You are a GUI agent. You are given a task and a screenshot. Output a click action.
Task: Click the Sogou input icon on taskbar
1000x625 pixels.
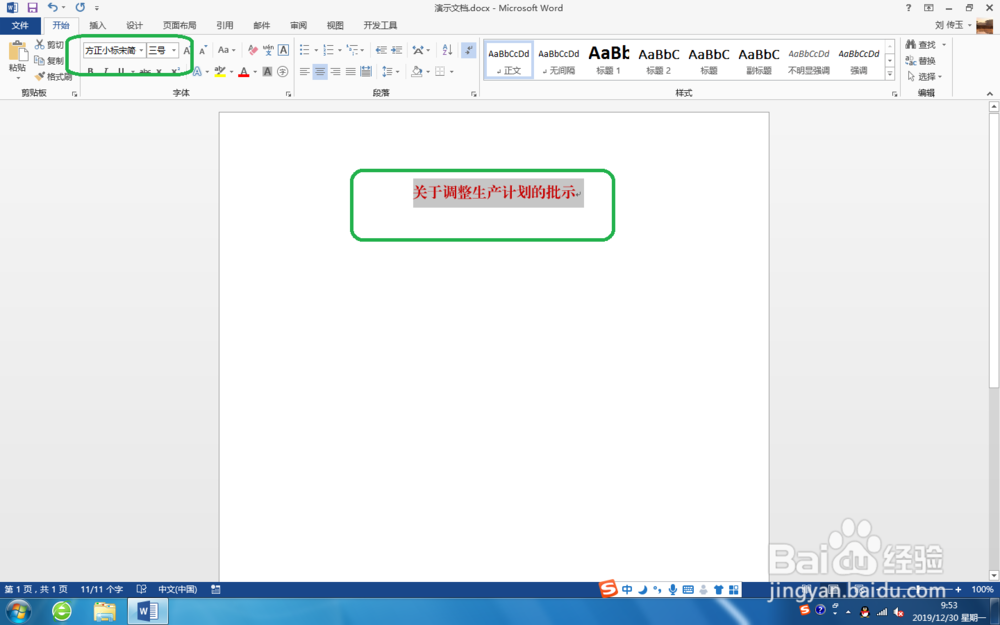pyautogui.click(x=608, y=589)
